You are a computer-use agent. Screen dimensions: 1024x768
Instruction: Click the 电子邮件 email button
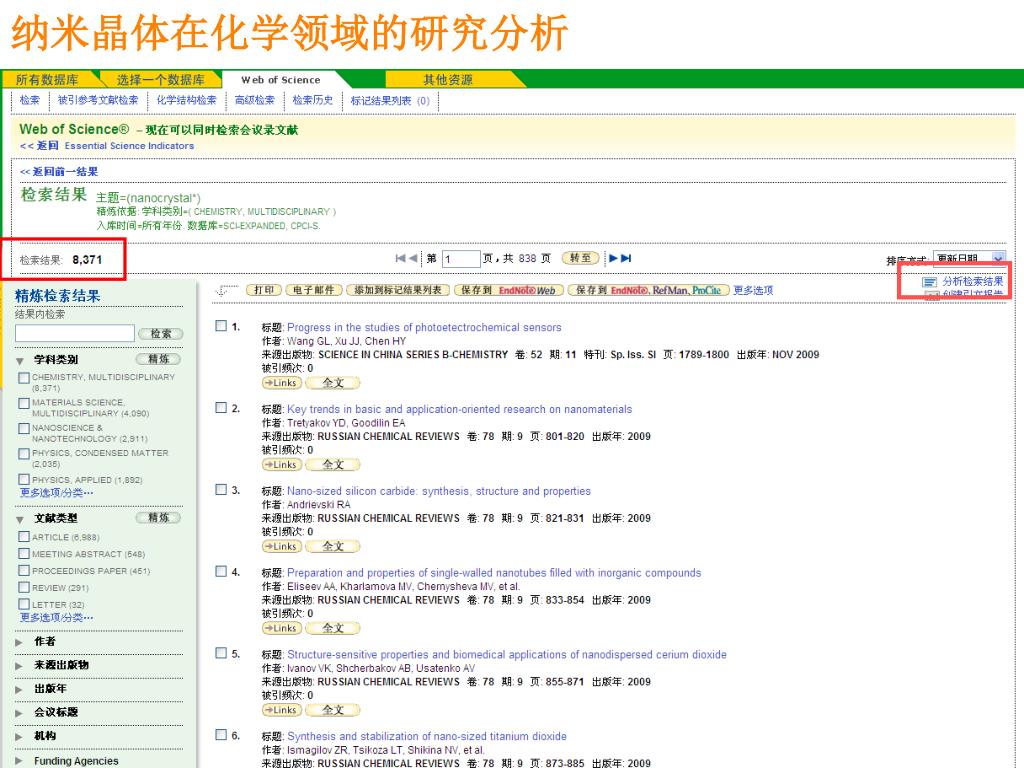click(314, 291)
